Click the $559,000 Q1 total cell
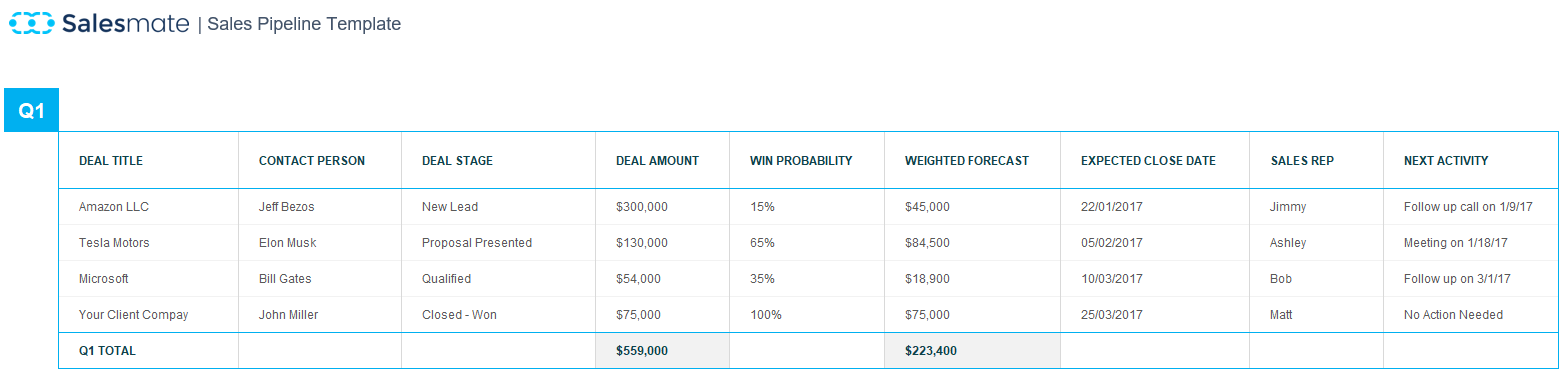This screenshot has width=1563, height=374. click(662, 351)
